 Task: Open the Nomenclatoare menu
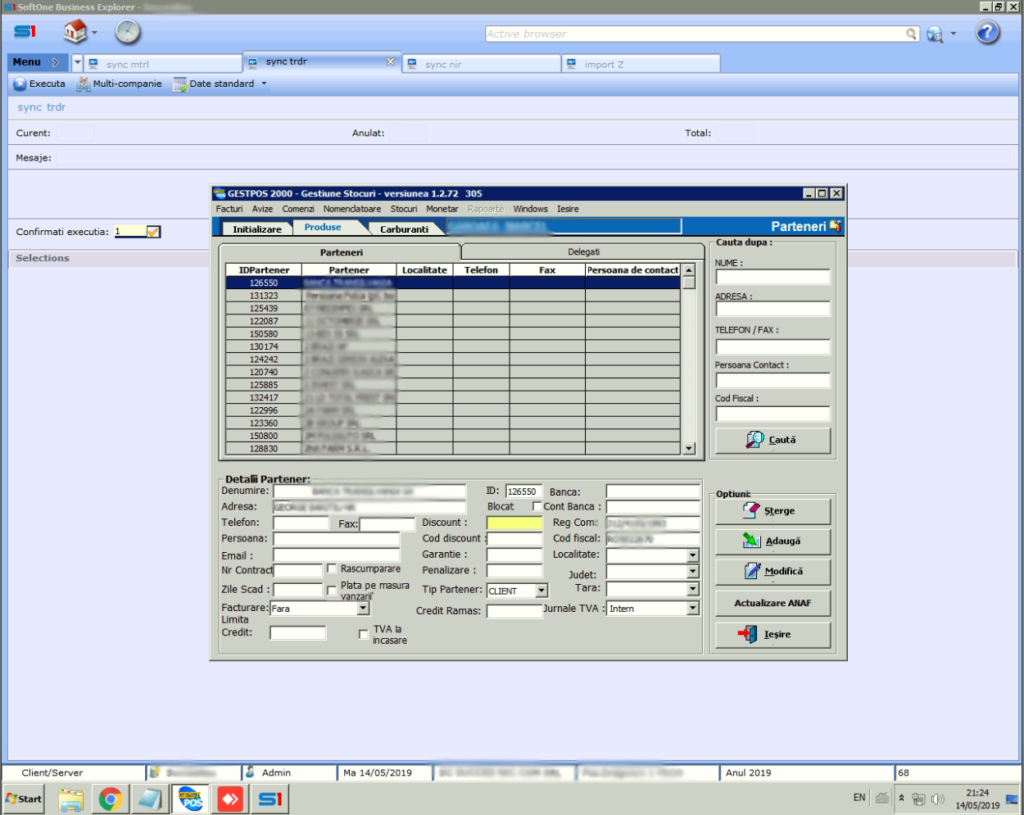tap(352, 209)
